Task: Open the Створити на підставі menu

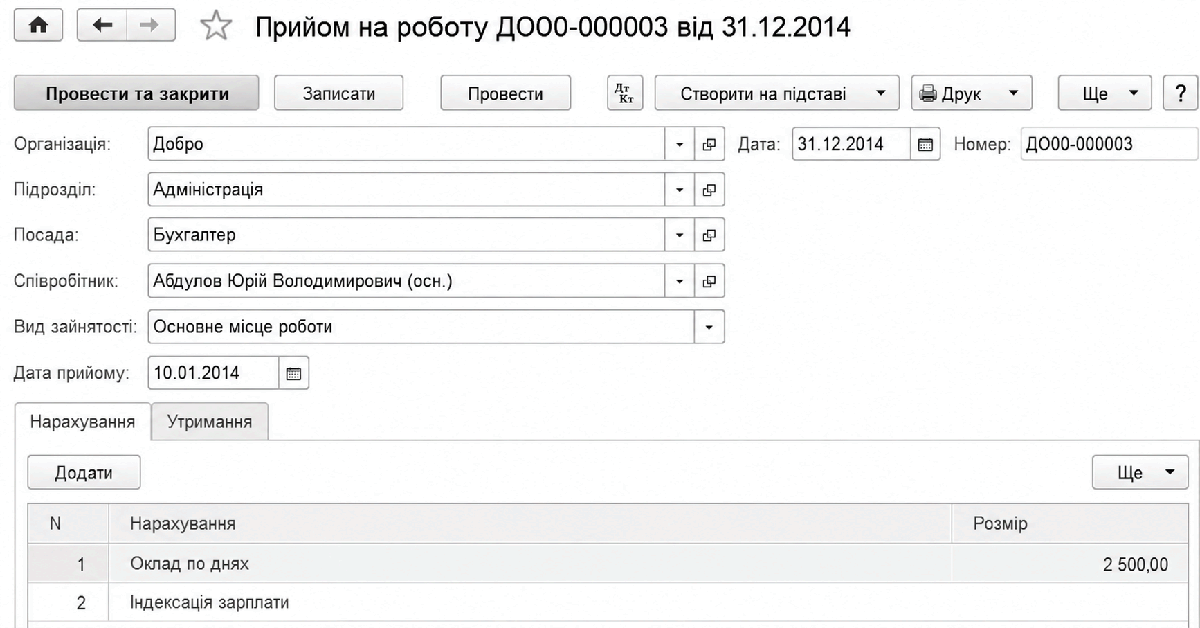Action: (777, 94)
